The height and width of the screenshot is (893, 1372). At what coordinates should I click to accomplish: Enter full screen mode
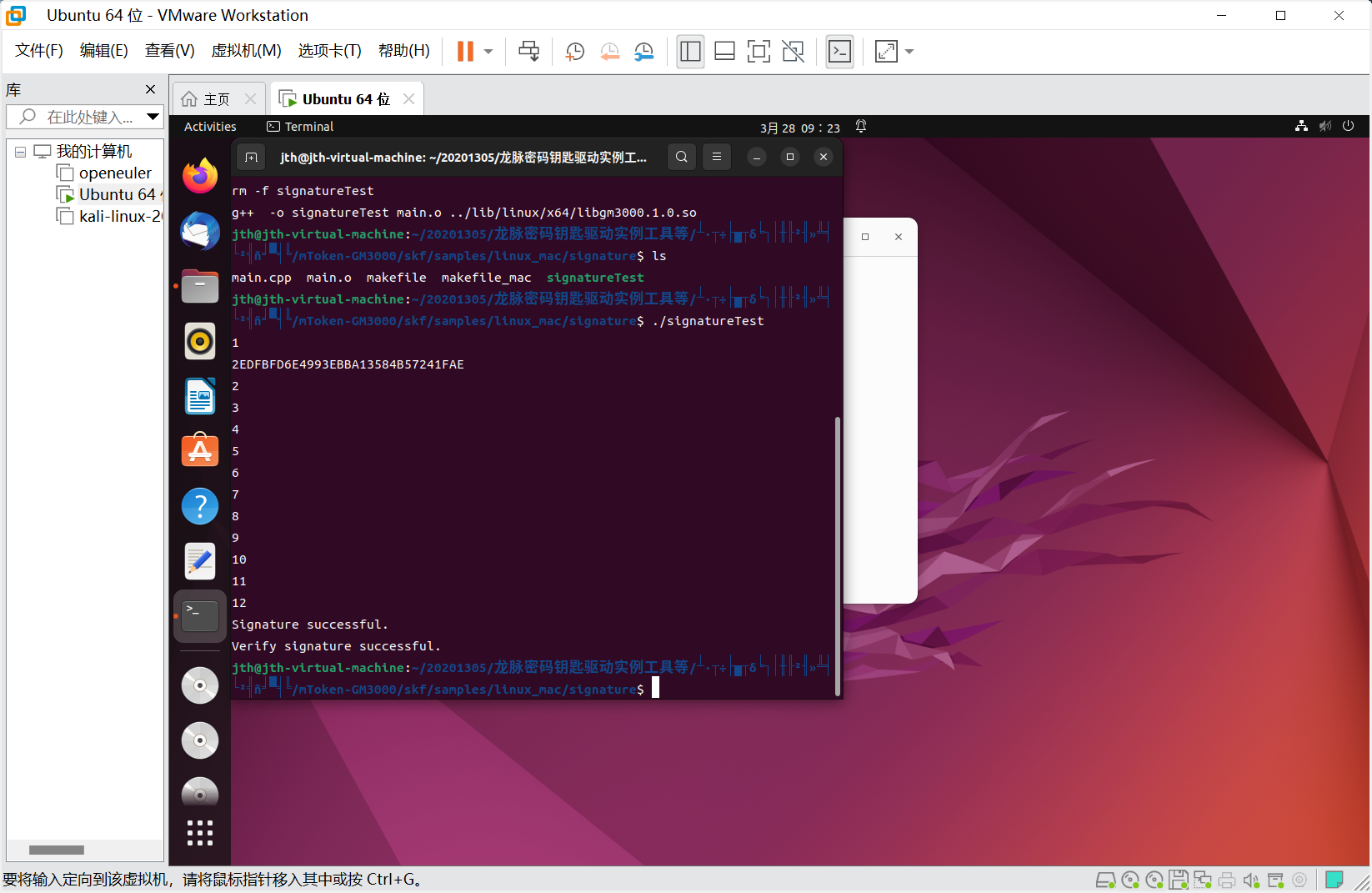point(759,52)
